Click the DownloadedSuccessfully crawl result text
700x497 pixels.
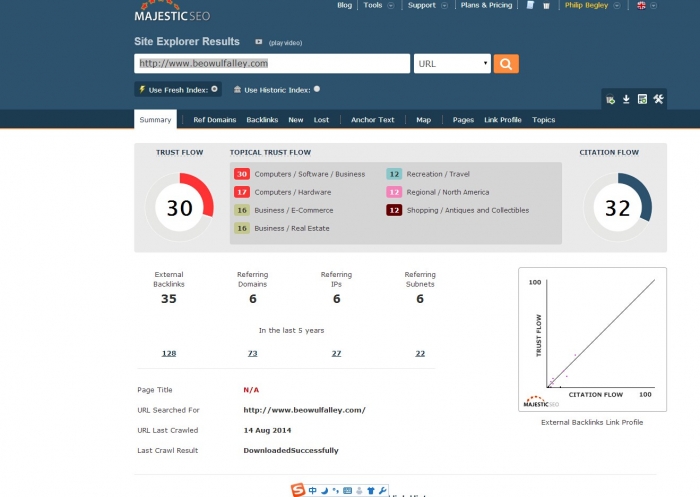coord(291,451)
